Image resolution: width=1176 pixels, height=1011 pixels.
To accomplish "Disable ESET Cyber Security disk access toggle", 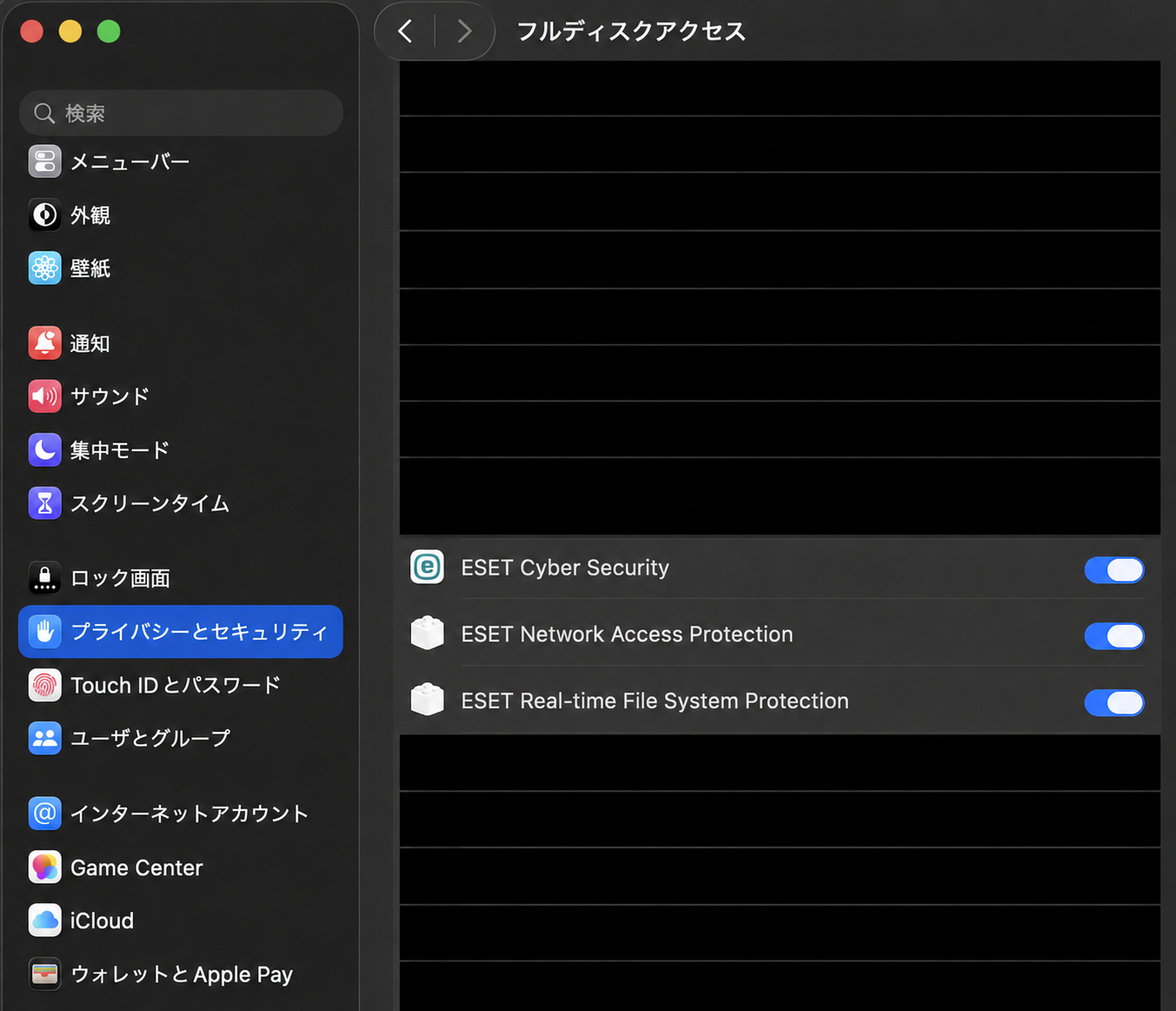I will pos(1114,570).
